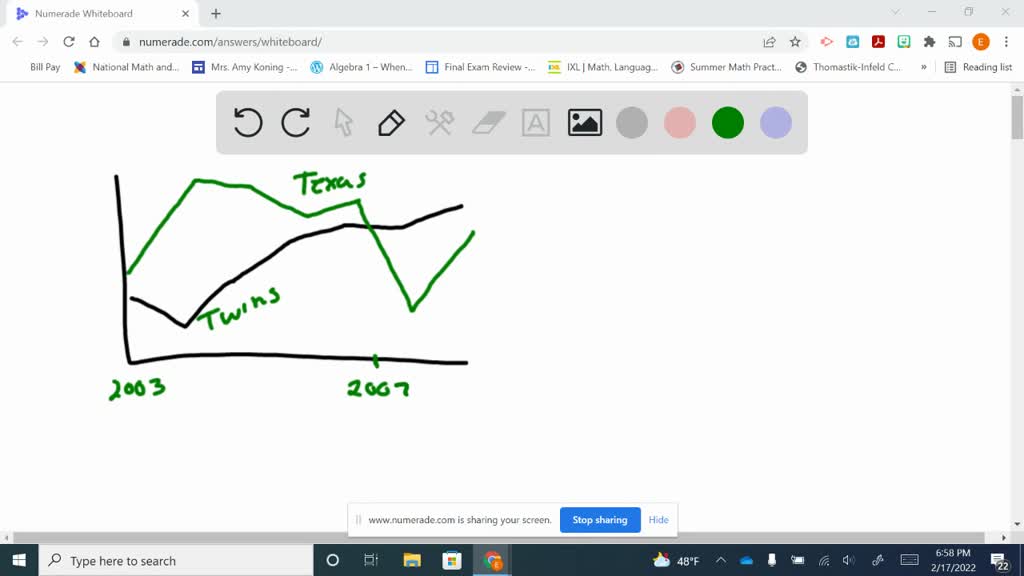Pick the pen drawing tool

[x=391, y=122]
